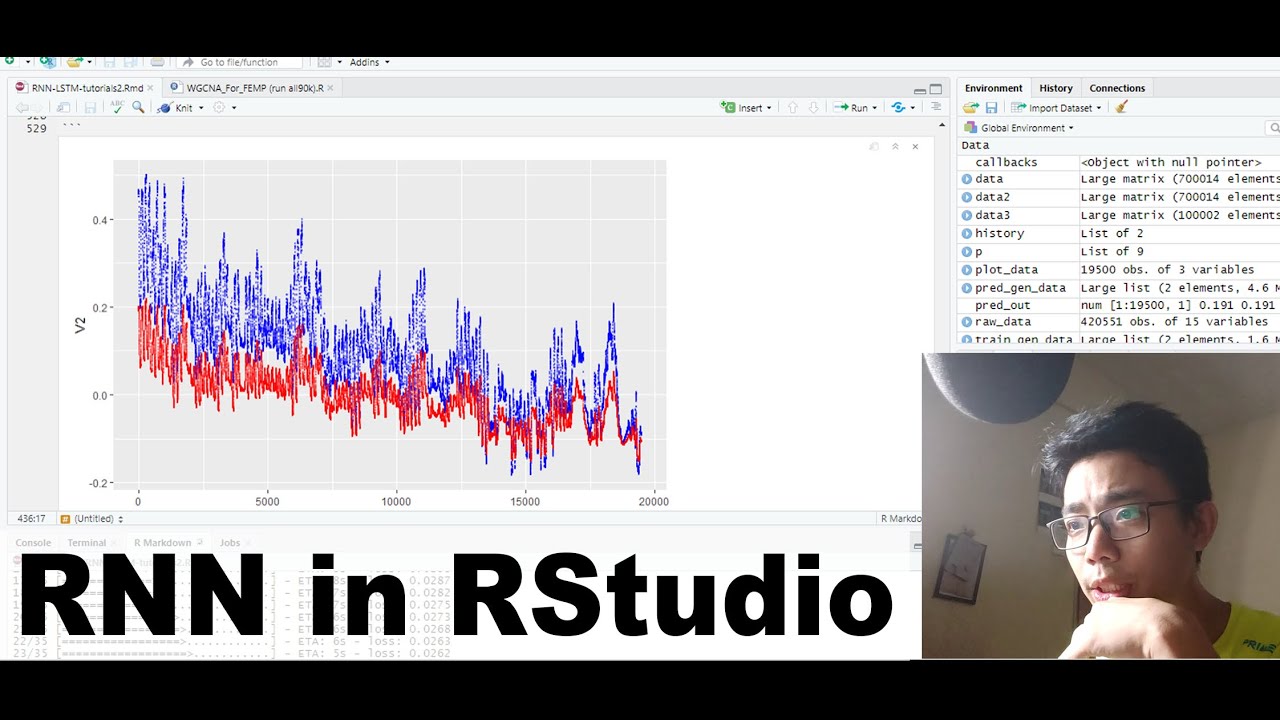Click the callbacks row in Environment

pyautogui.click(x=1118, y=162)
